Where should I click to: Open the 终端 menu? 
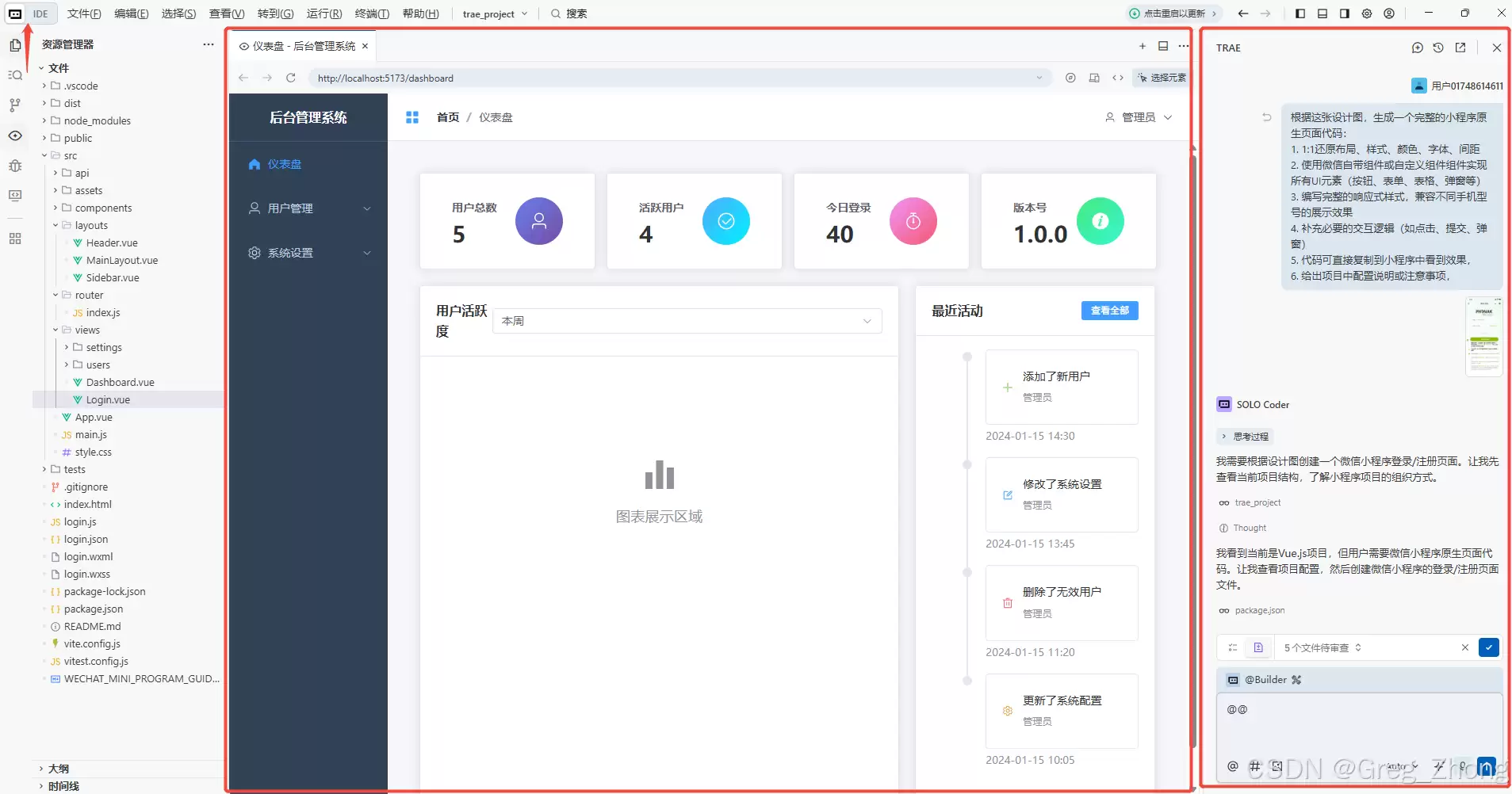[x=373, y=13]
